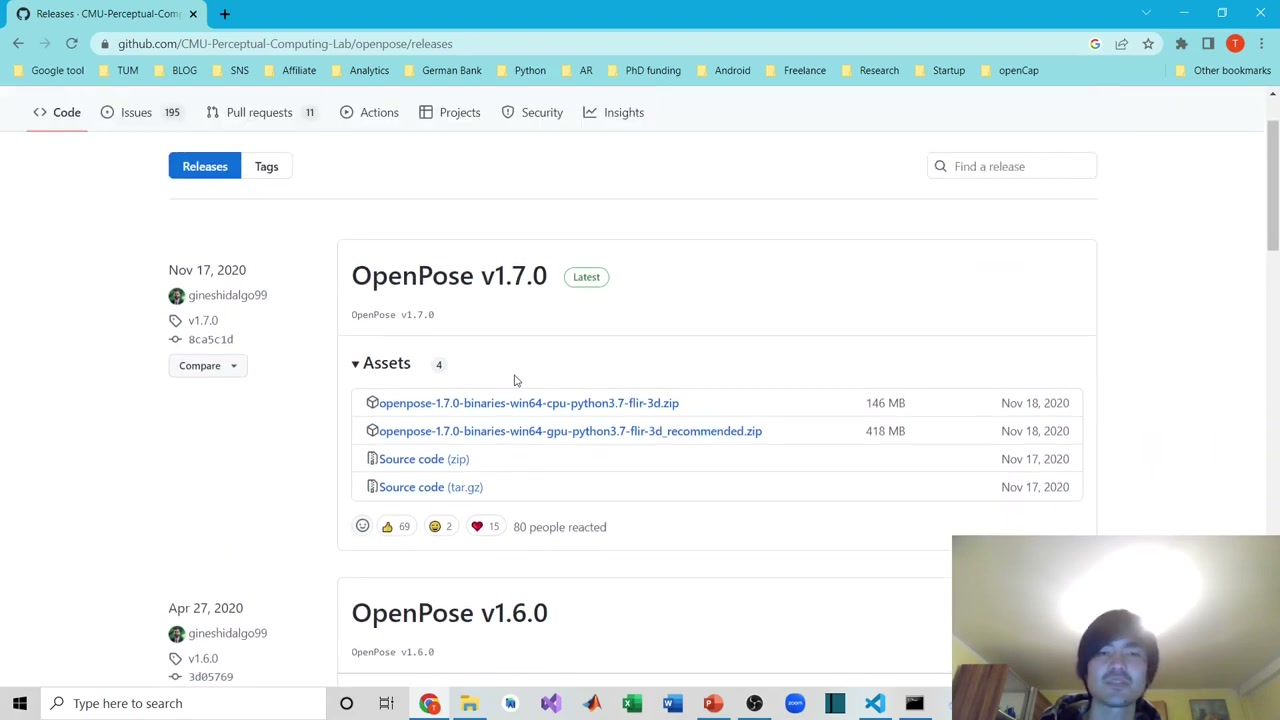The height and width of the screenshot is (720, 1280).
Task: Download Source code (tar.gz)
Action: [x=431, y=487]
